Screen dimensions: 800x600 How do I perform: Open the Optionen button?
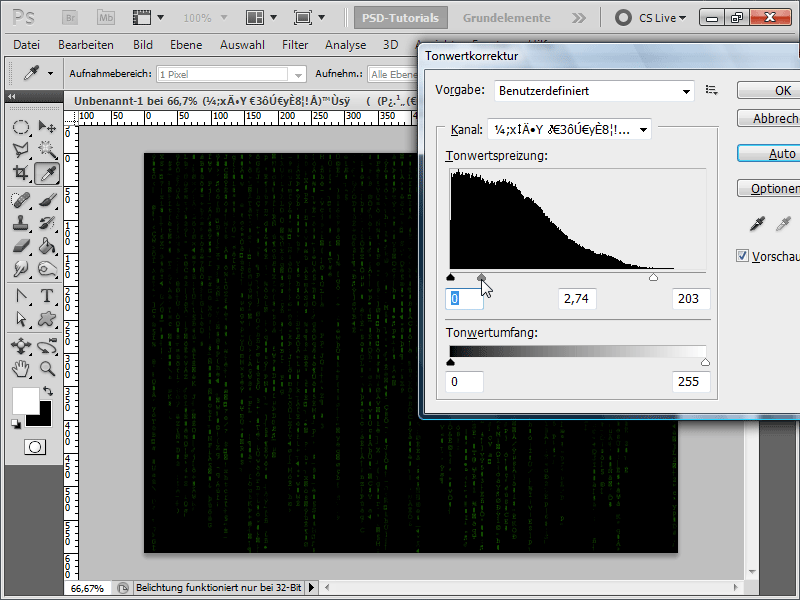coord(768,188)
